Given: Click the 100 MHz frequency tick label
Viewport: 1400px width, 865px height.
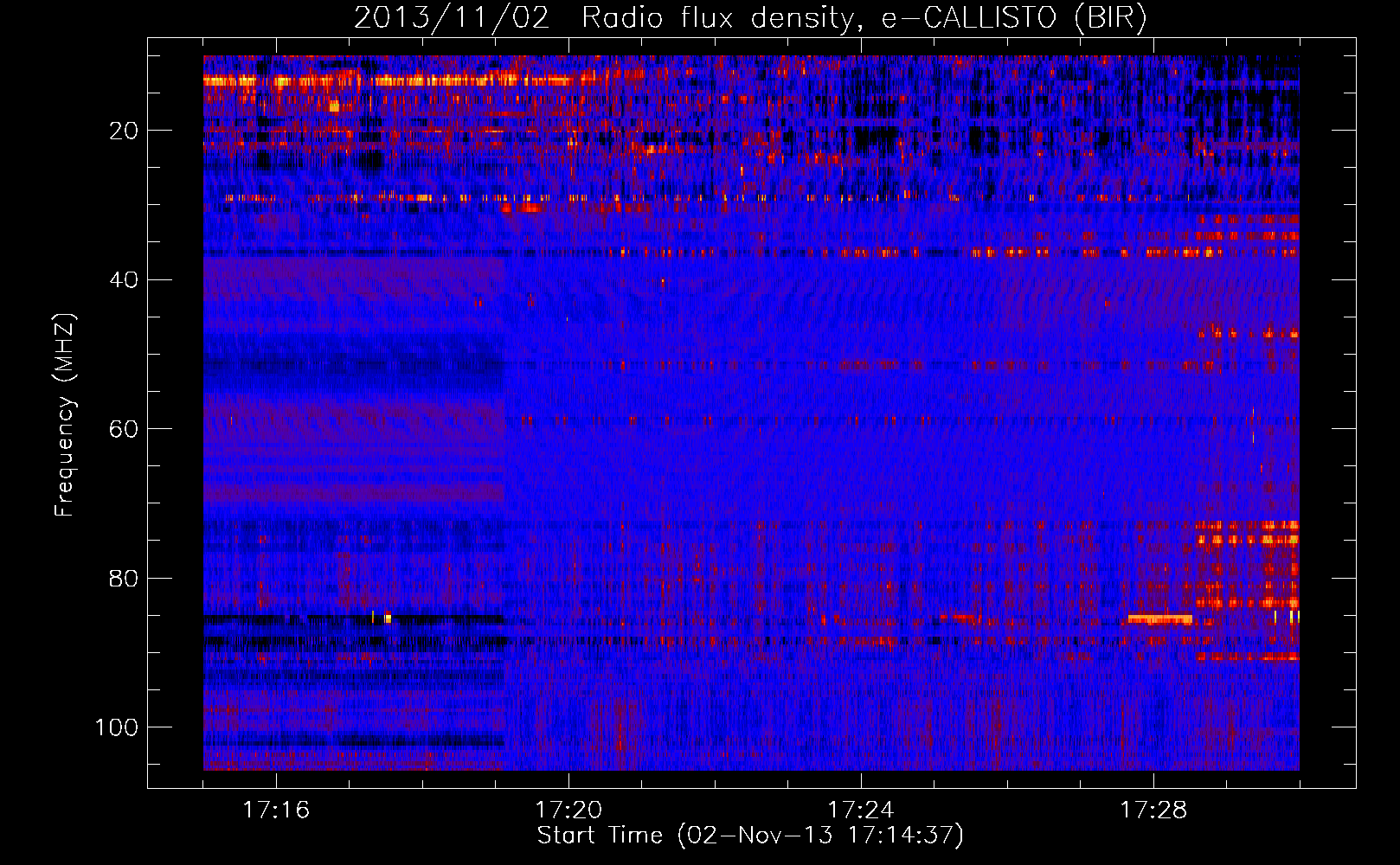Looking at the screenshot, I should [117, 727].
